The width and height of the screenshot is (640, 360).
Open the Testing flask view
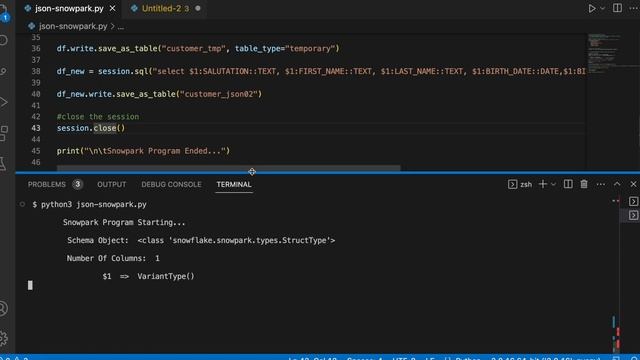(x=4, y=164)
